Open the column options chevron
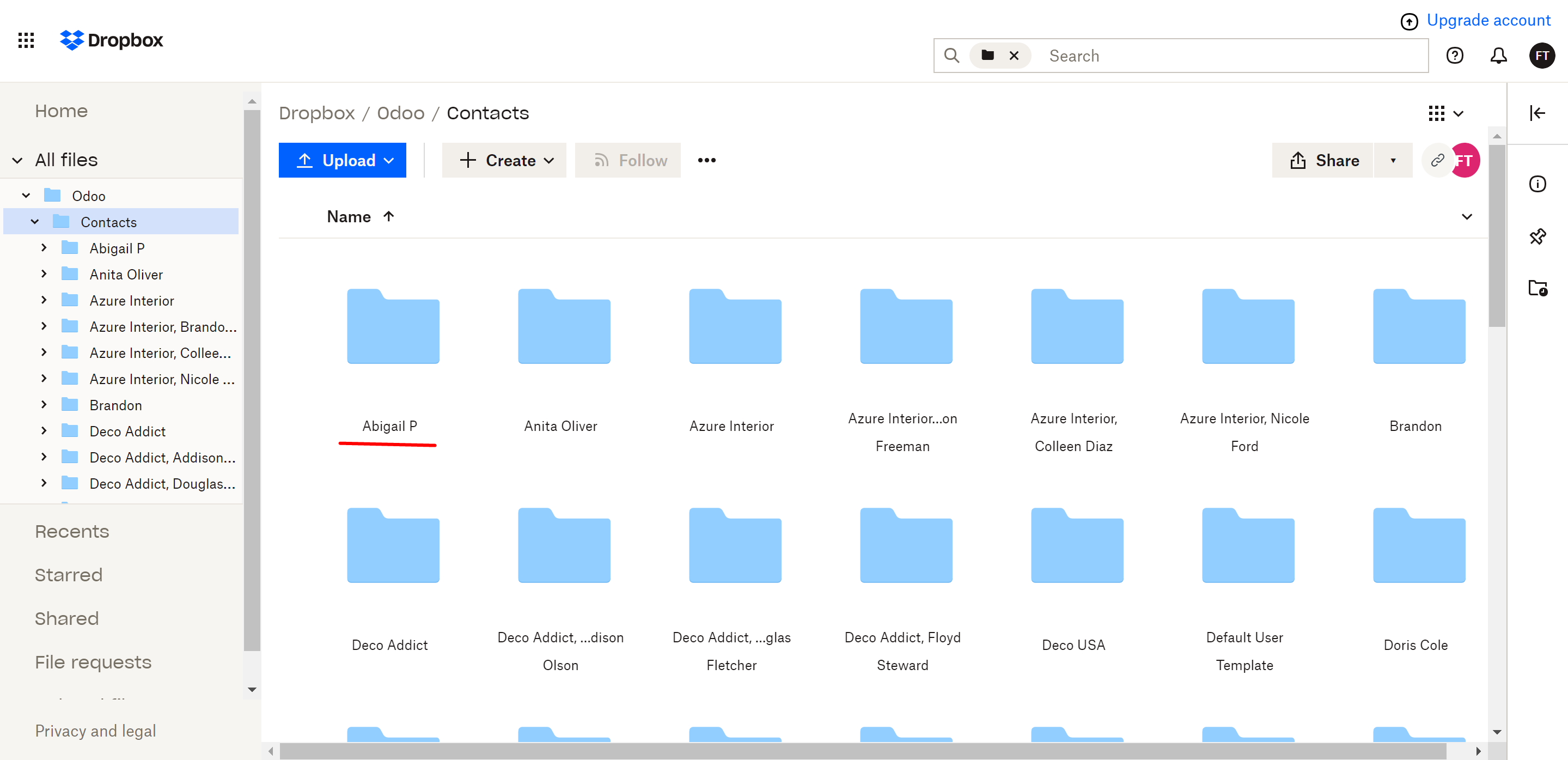 1467,217
